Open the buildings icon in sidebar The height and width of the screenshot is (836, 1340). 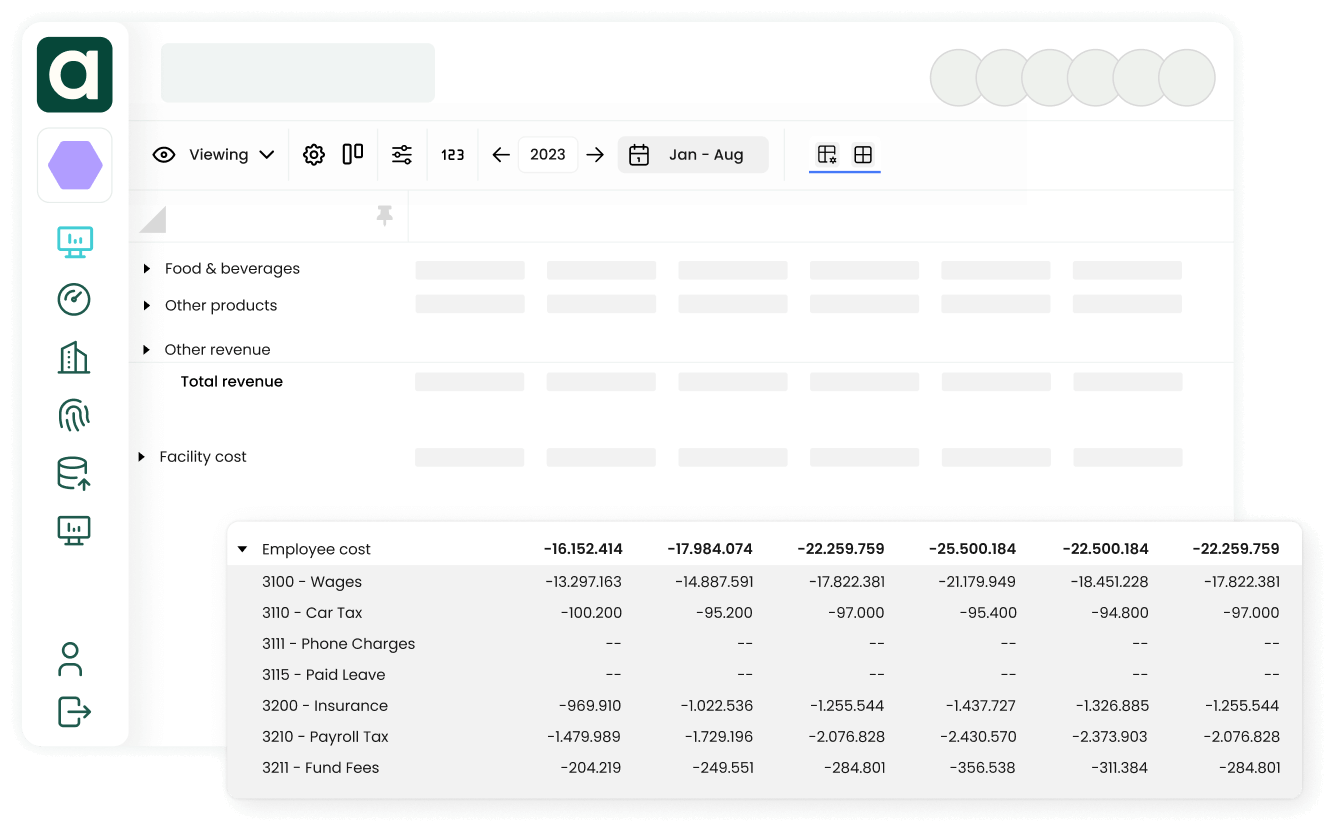pos(74,357)
